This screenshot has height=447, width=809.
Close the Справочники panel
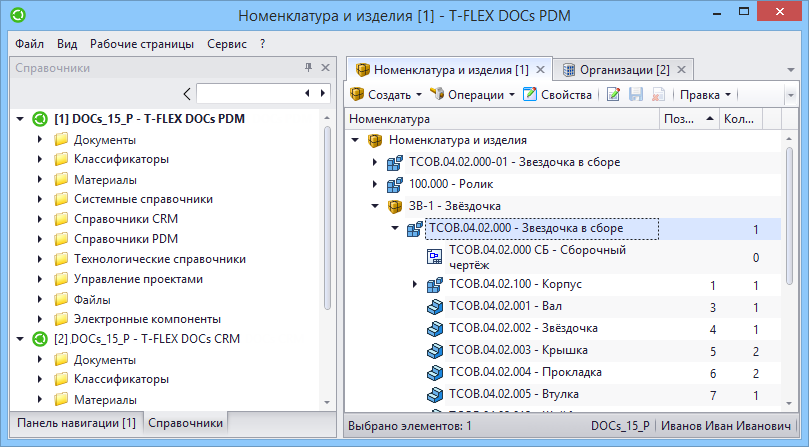[326, 68]
